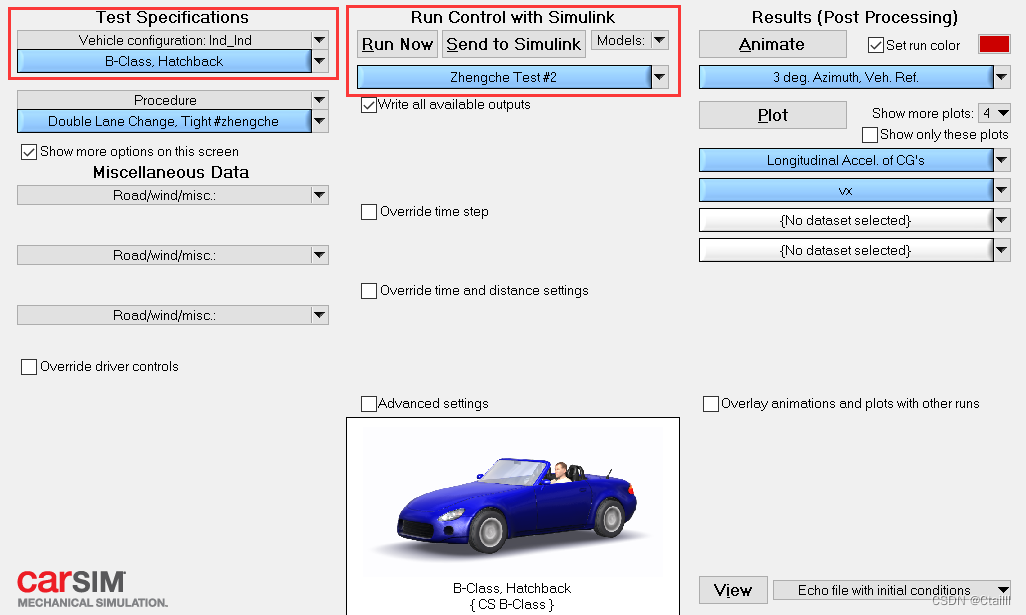This screenshot has width=1026, height=615.
Task: Click the red run color swatch
Action: point(994,44)
